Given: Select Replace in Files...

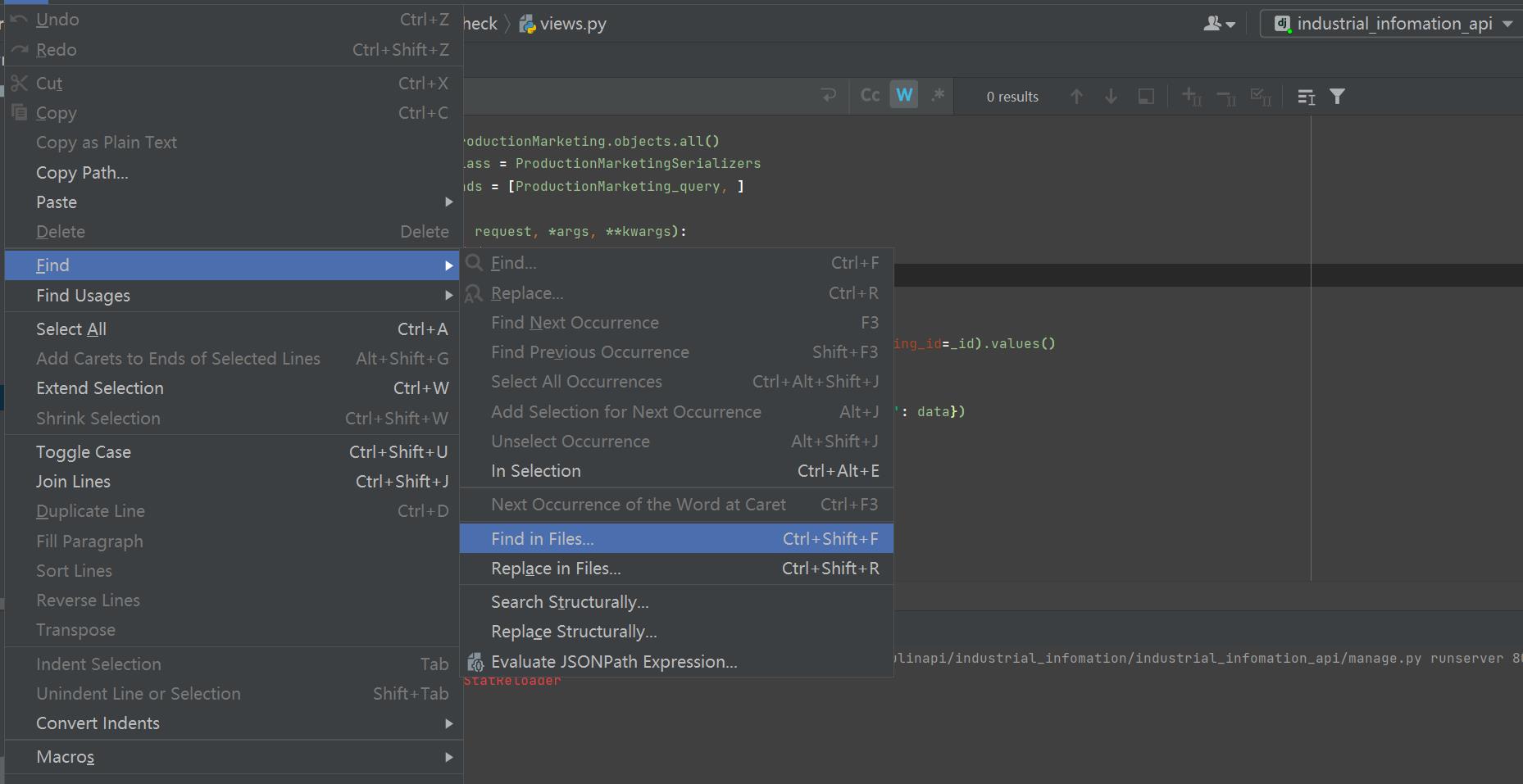Looking at the screenshot, I should pyautogui.click(x=676, y=569).
